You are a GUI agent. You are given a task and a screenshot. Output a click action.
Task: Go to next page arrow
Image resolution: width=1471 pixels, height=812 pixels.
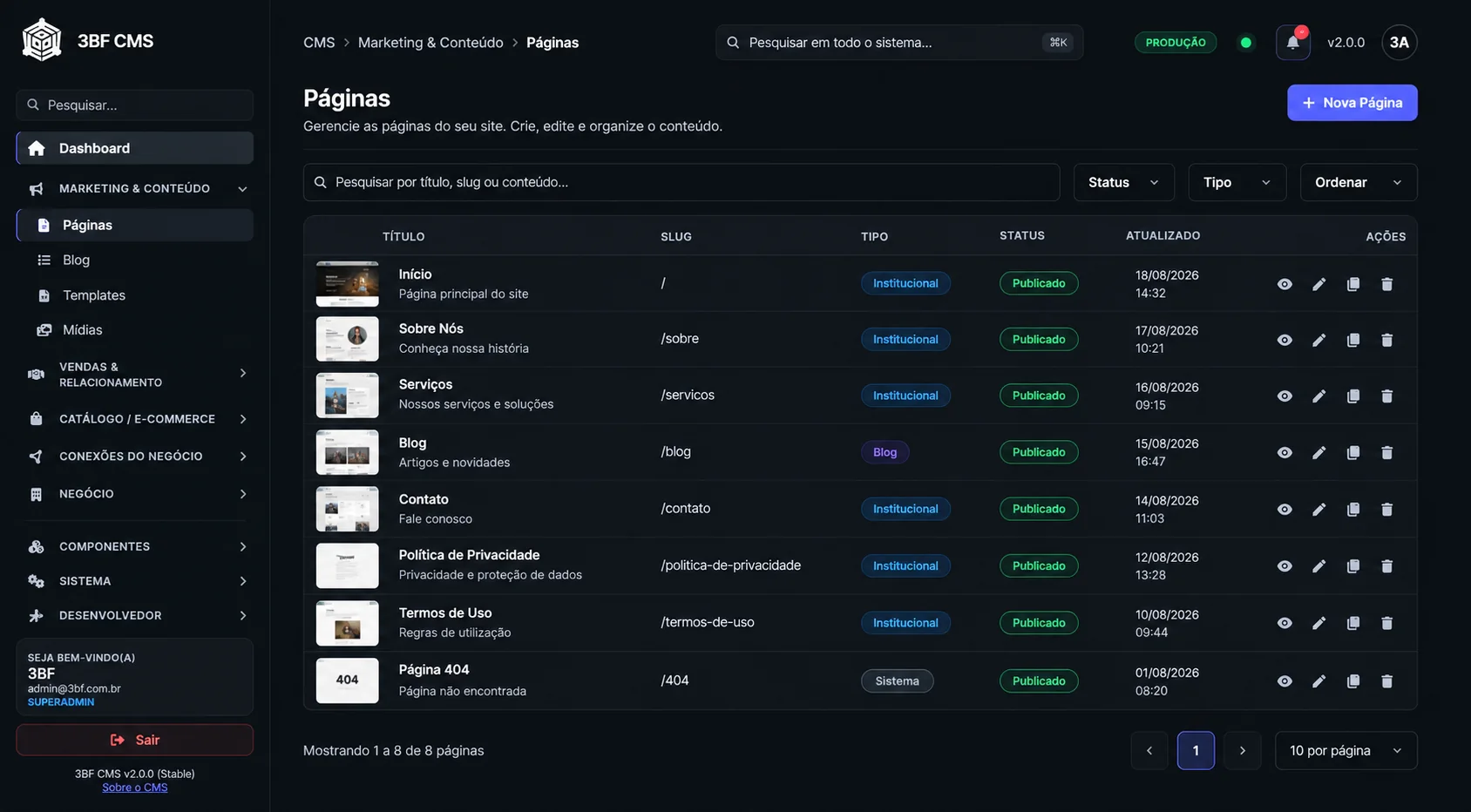pos(1242,750)
